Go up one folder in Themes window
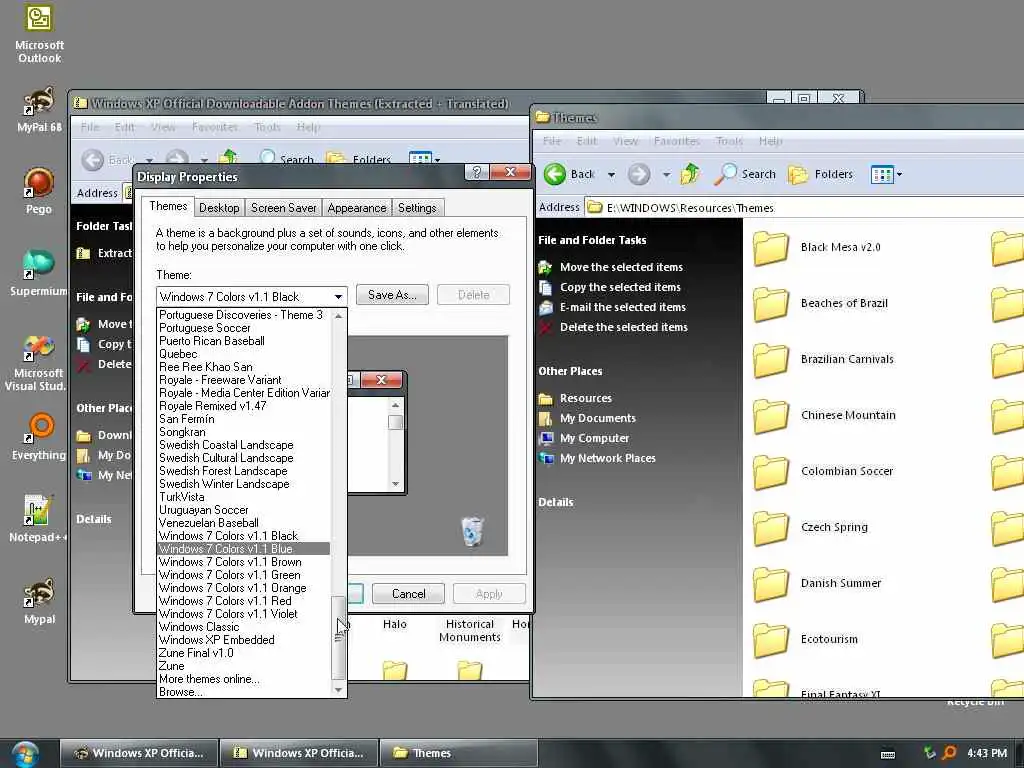 tap(690, 174)
